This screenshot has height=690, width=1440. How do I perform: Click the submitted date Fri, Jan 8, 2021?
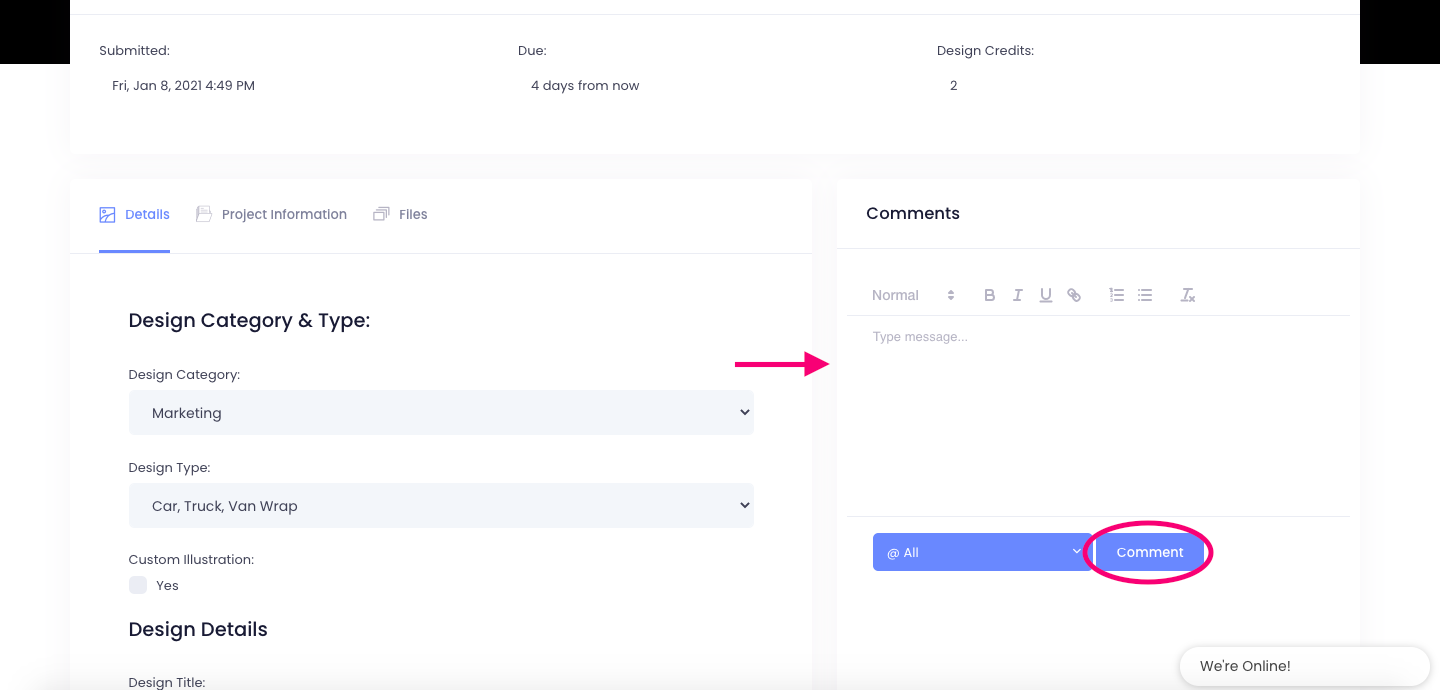point(183,86)
